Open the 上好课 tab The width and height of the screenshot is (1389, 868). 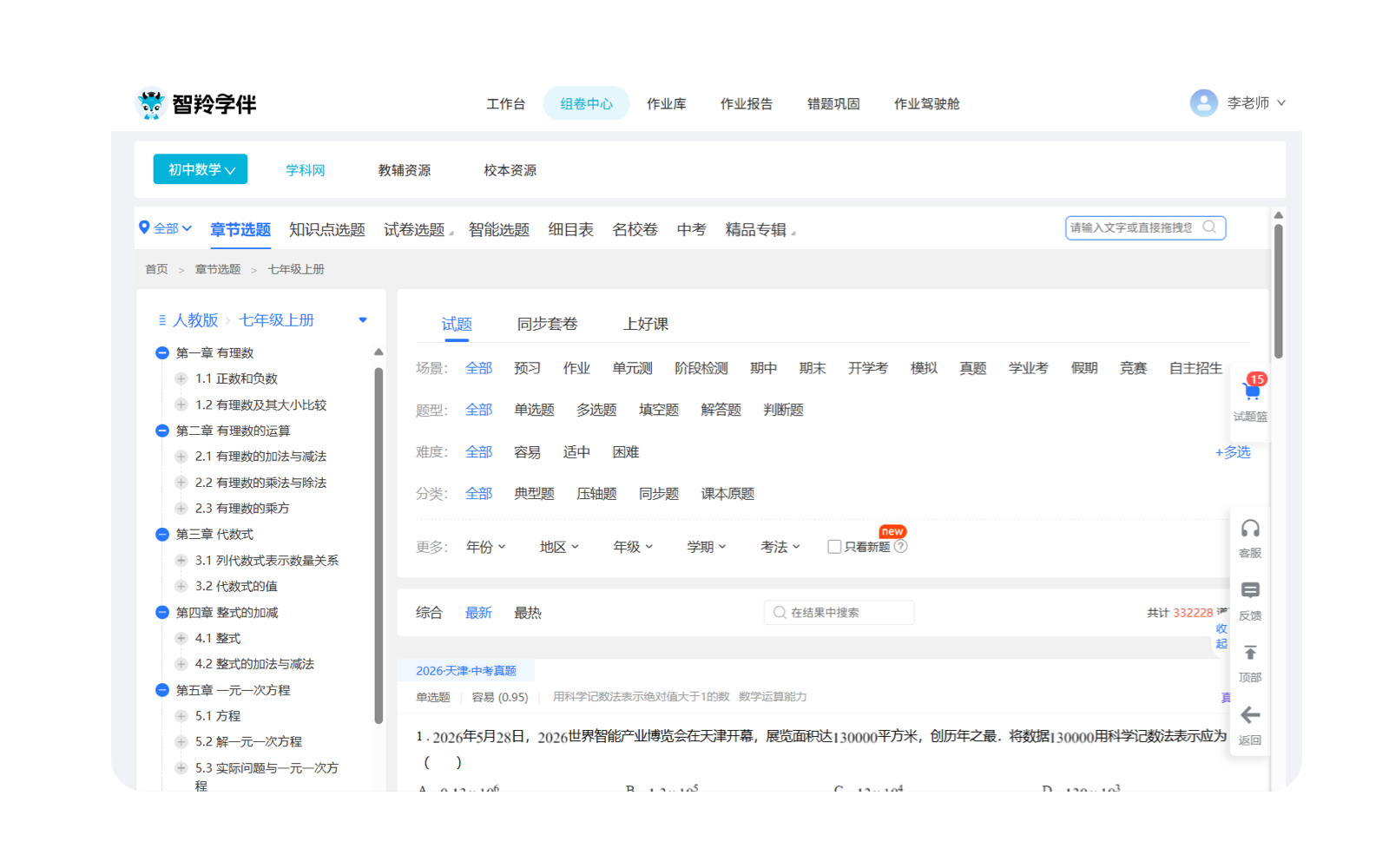coord(646,324)
